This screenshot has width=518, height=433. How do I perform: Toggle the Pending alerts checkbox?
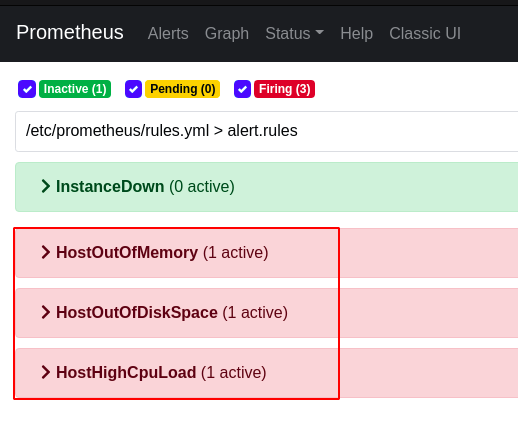[x=133, y=89]
